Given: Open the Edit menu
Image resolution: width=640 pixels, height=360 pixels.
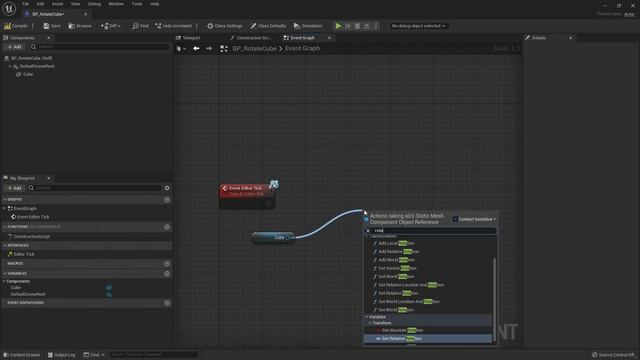Looking at the screenshot, I should pos(40,4).
